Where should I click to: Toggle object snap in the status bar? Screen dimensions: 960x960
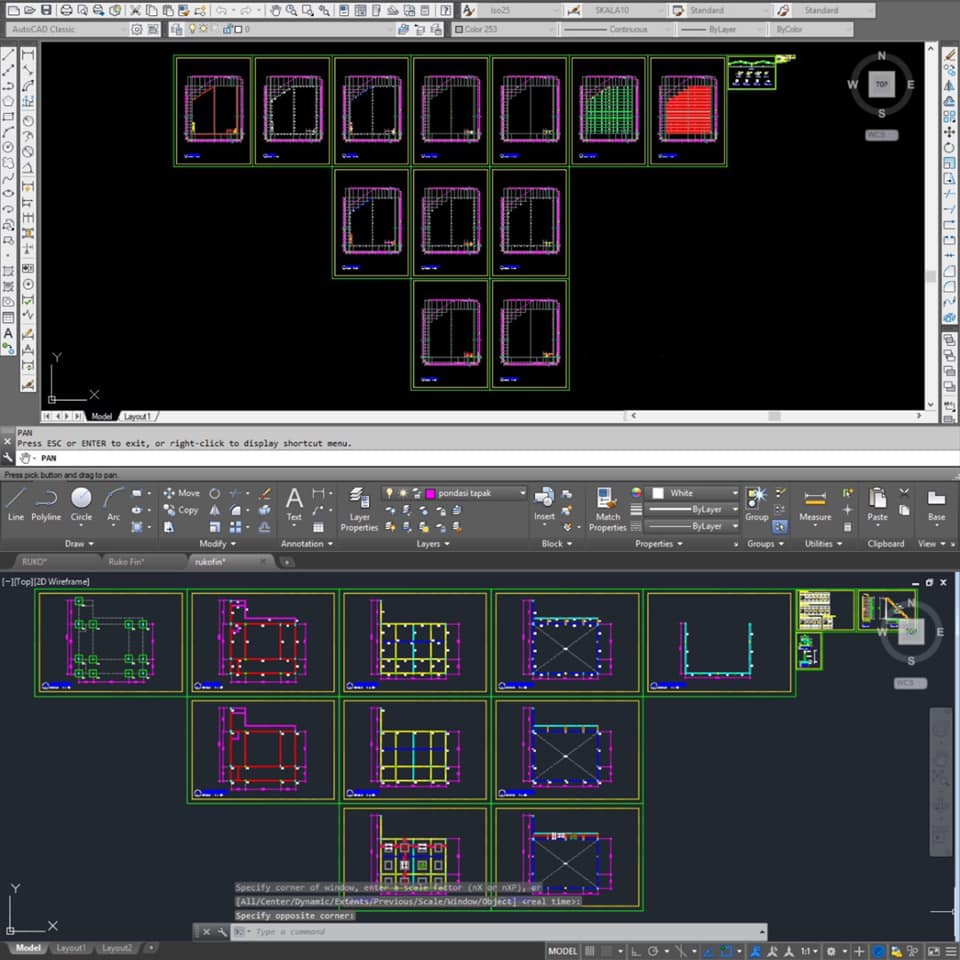coord(726,951)
